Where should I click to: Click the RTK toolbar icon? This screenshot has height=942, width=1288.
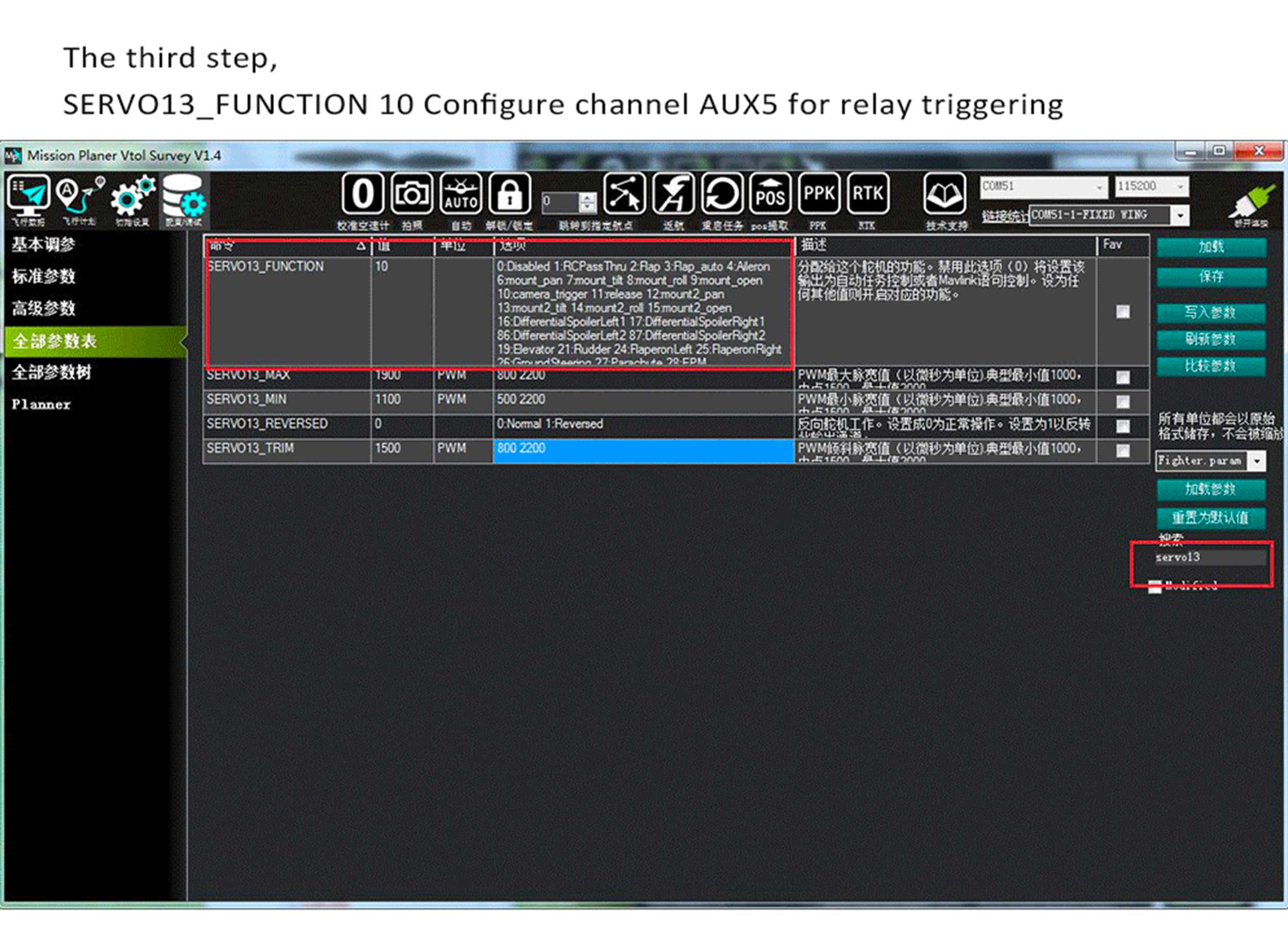pyautogui.click(x=867, y=194)
